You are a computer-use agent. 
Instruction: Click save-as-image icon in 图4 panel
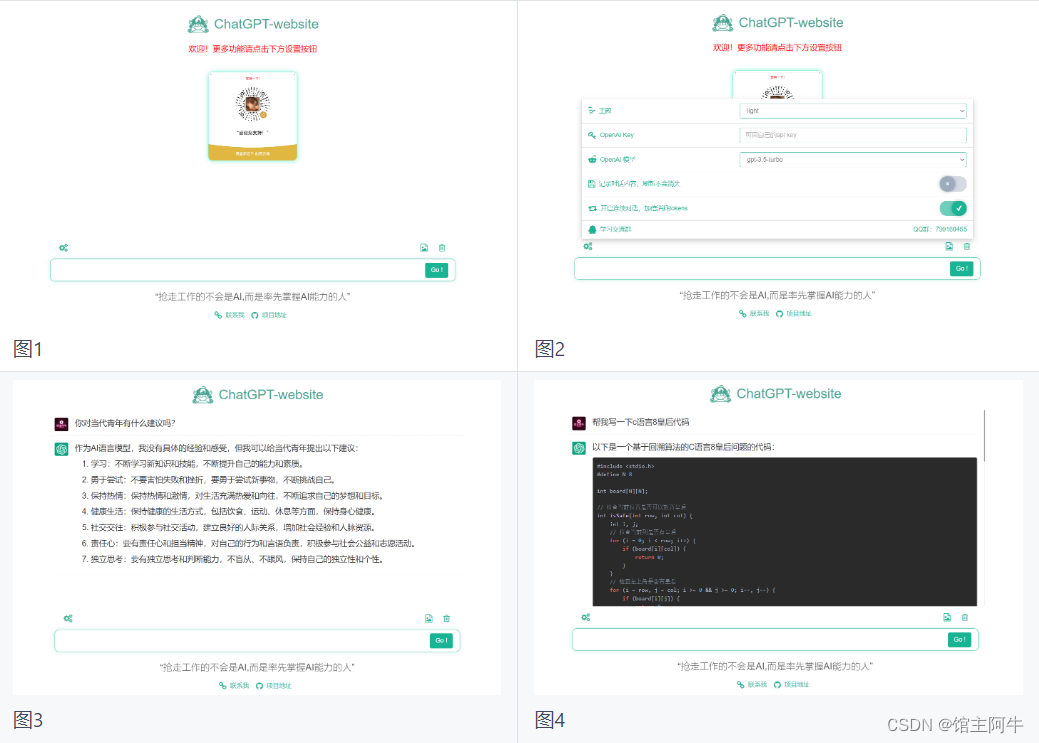(947, 617)
